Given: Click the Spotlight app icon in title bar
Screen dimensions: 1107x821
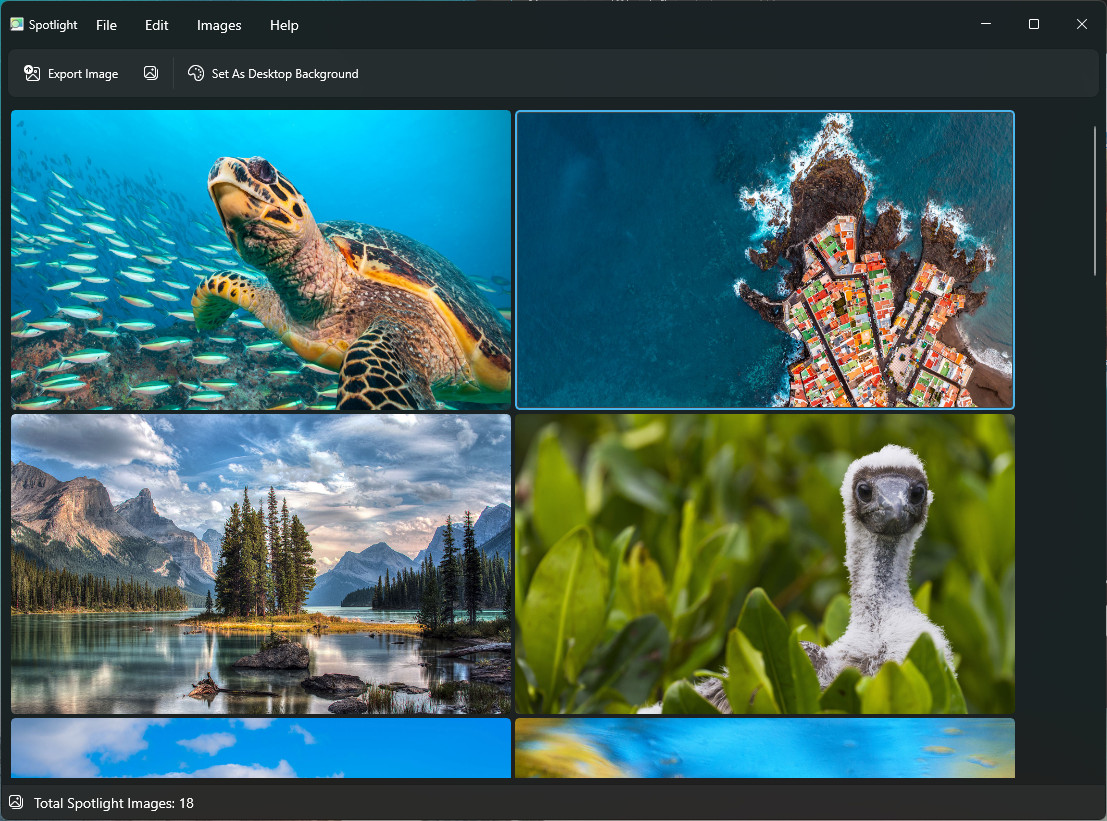Looking at the screenshot, I should pos(17,25).
